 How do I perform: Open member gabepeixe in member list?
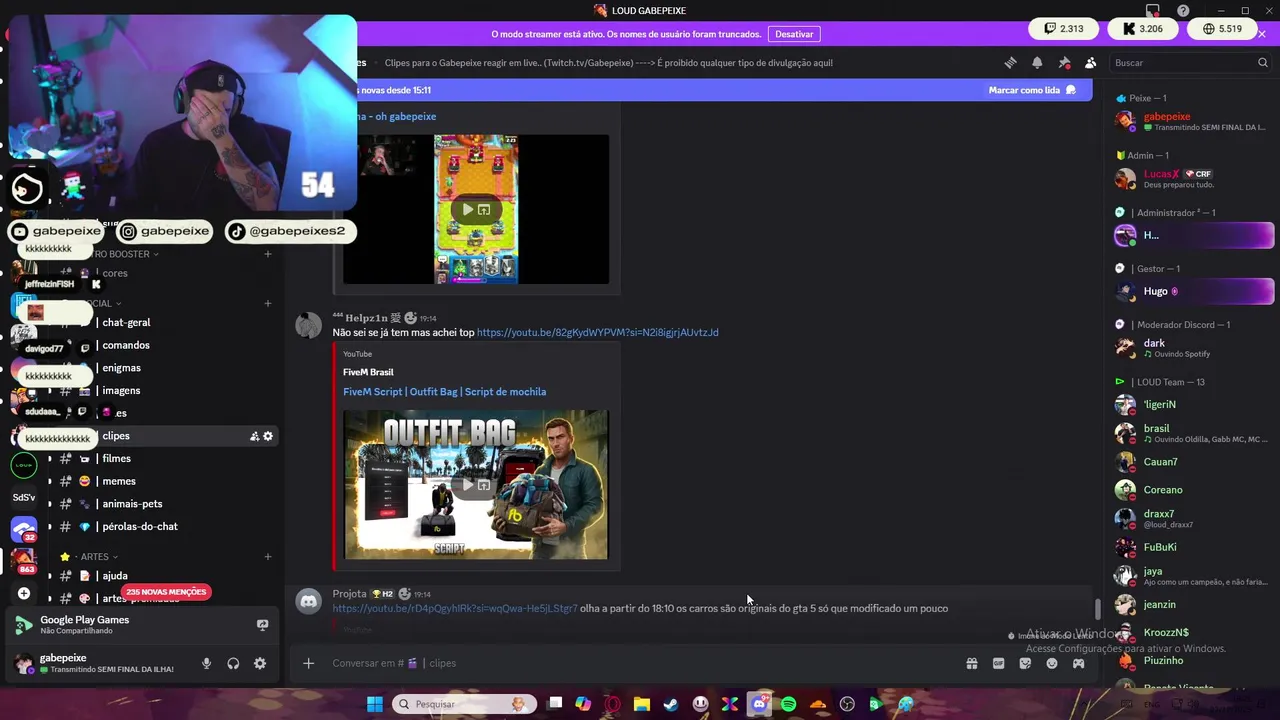click(1194, 121)
